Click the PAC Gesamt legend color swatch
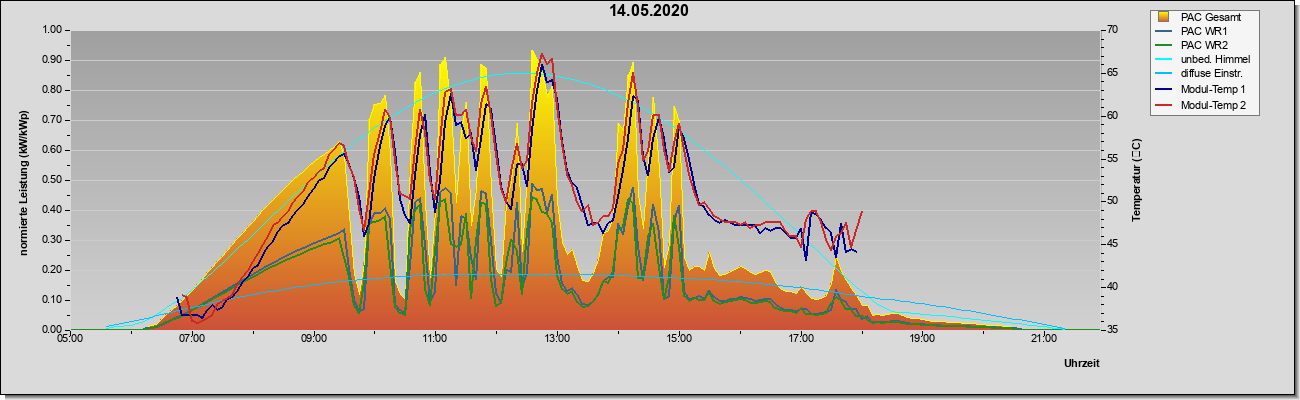This screenshot has height=400, width=1300. point(1164,17)
